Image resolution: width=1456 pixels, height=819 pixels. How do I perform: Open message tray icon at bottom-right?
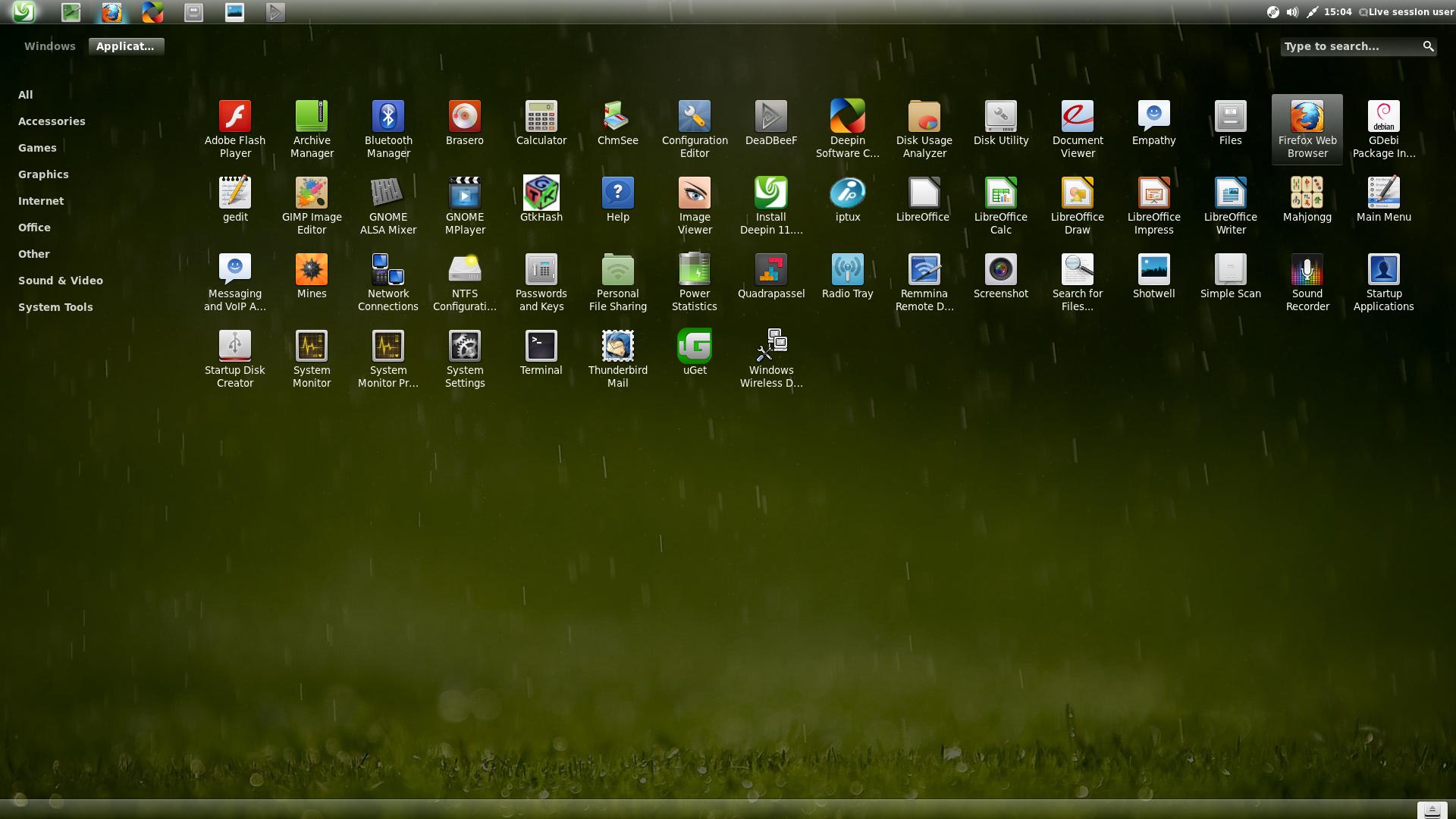click(1432, 811)
